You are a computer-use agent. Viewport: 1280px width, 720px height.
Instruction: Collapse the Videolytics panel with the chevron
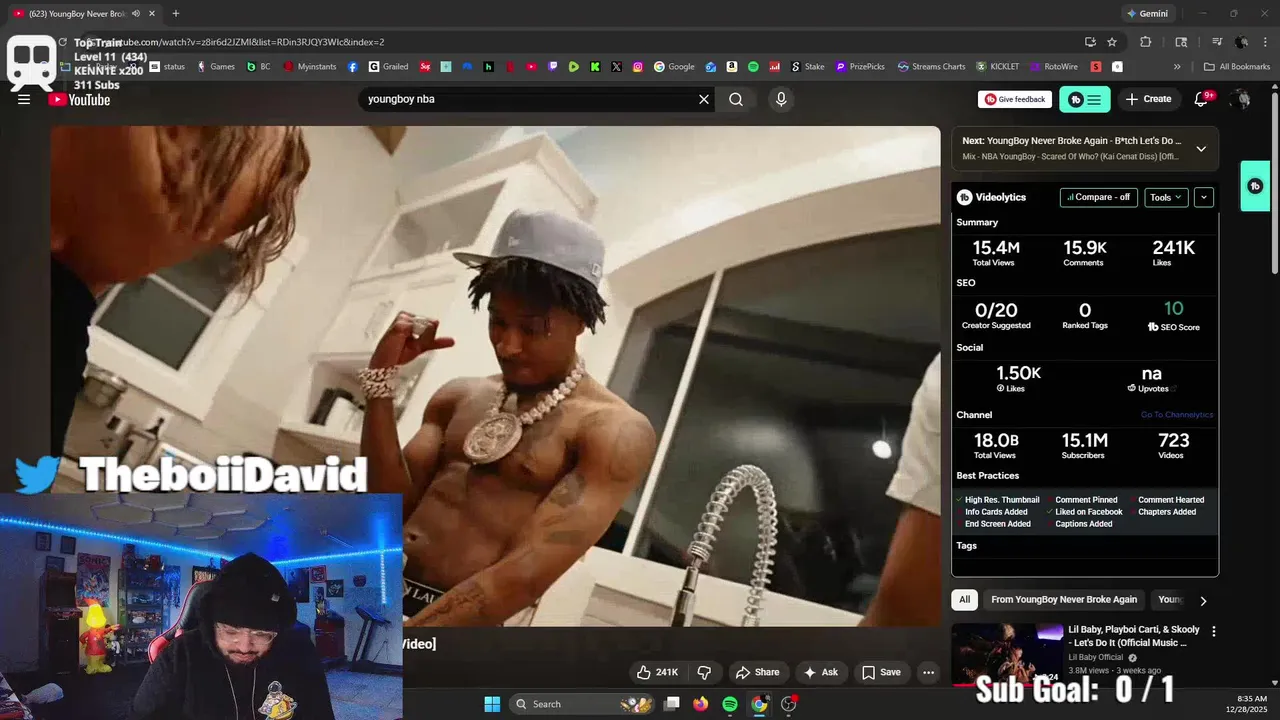1204,197
